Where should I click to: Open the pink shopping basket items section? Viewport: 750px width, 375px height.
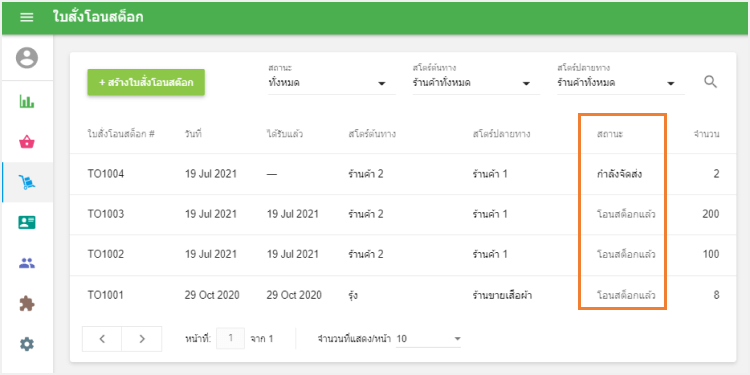(27, 142)
